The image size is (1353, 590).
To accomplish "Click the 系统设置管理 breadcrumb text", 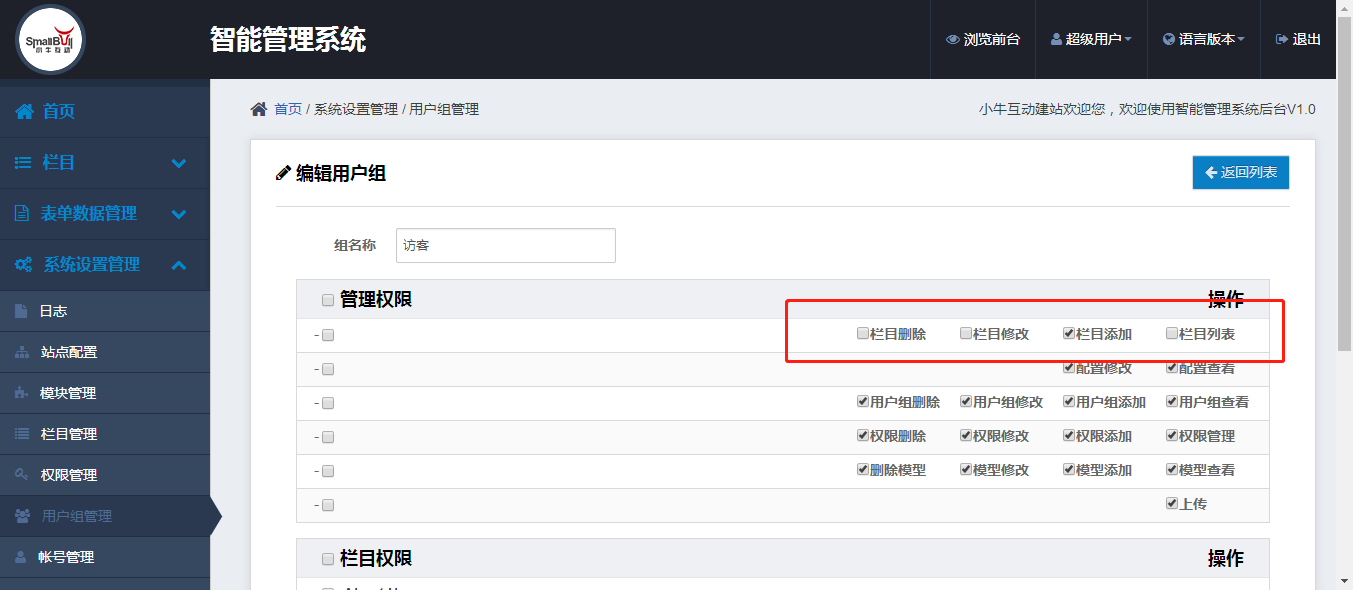I will 356,109.
